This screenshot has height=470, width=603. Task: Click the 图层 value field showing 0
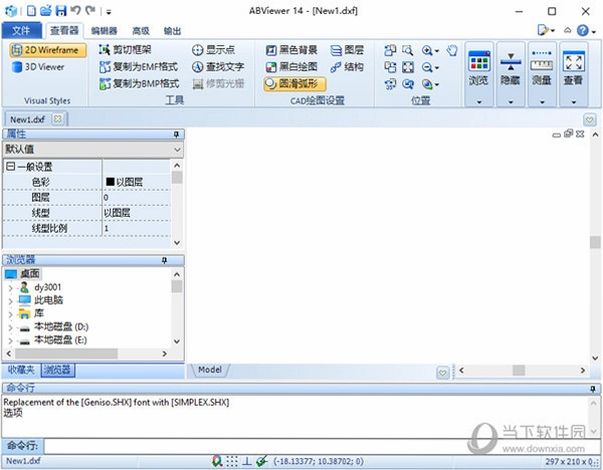[x=137, y=197]
